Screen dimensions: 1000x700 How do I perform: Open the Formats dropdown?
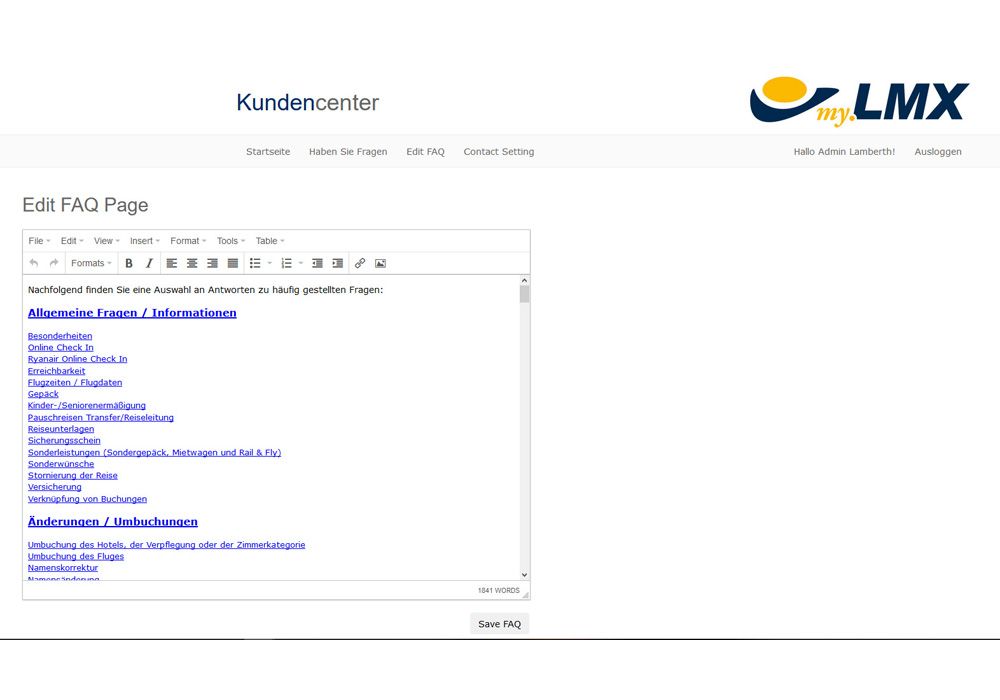coord(91,263)
